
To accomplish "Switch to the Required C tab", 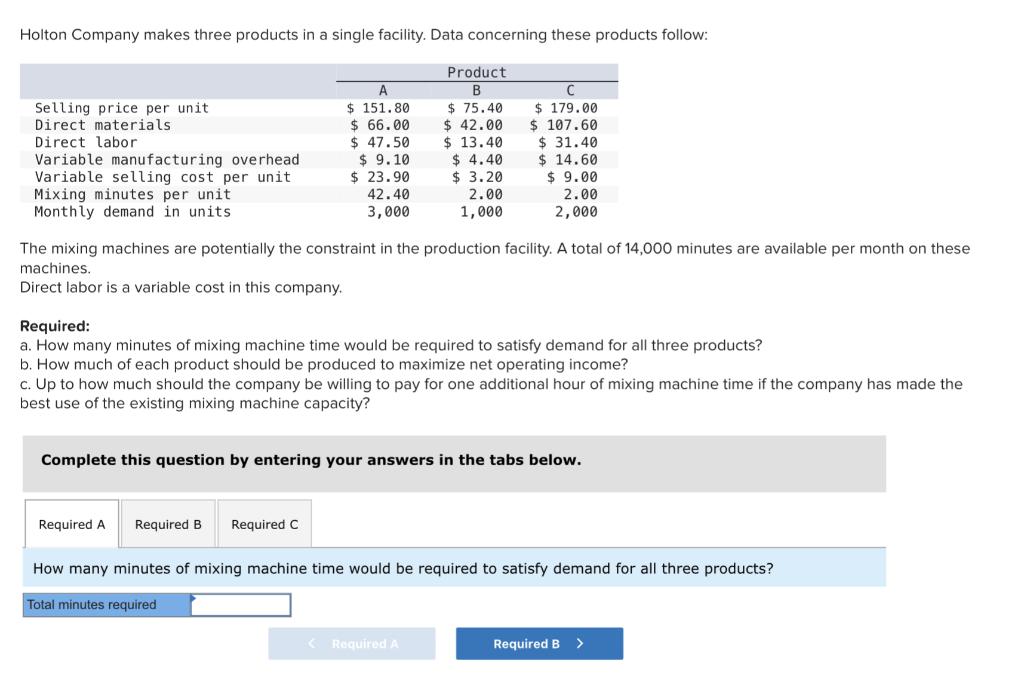I will (x=264, y=522).
